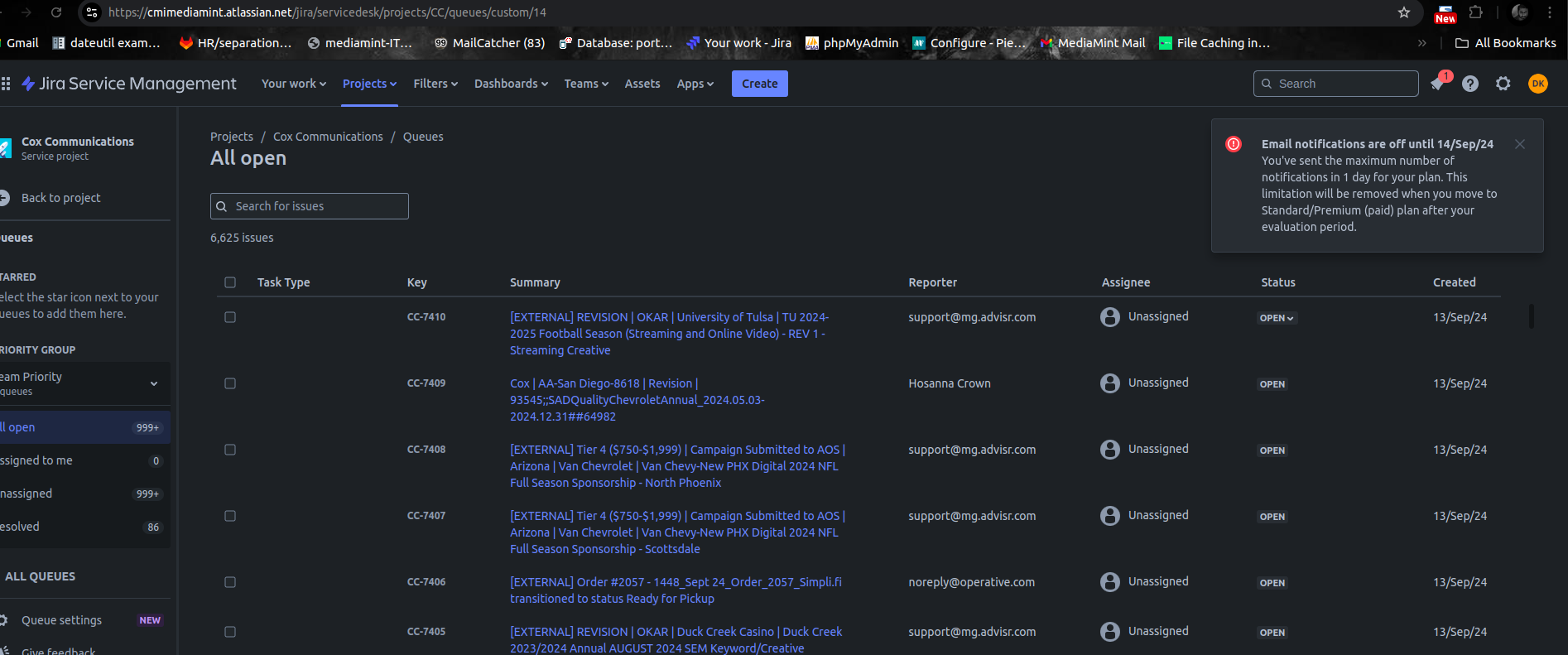Bookmark this page with the star icon
This screenshot has height=655, width=1568.
tap(1404, 12)
